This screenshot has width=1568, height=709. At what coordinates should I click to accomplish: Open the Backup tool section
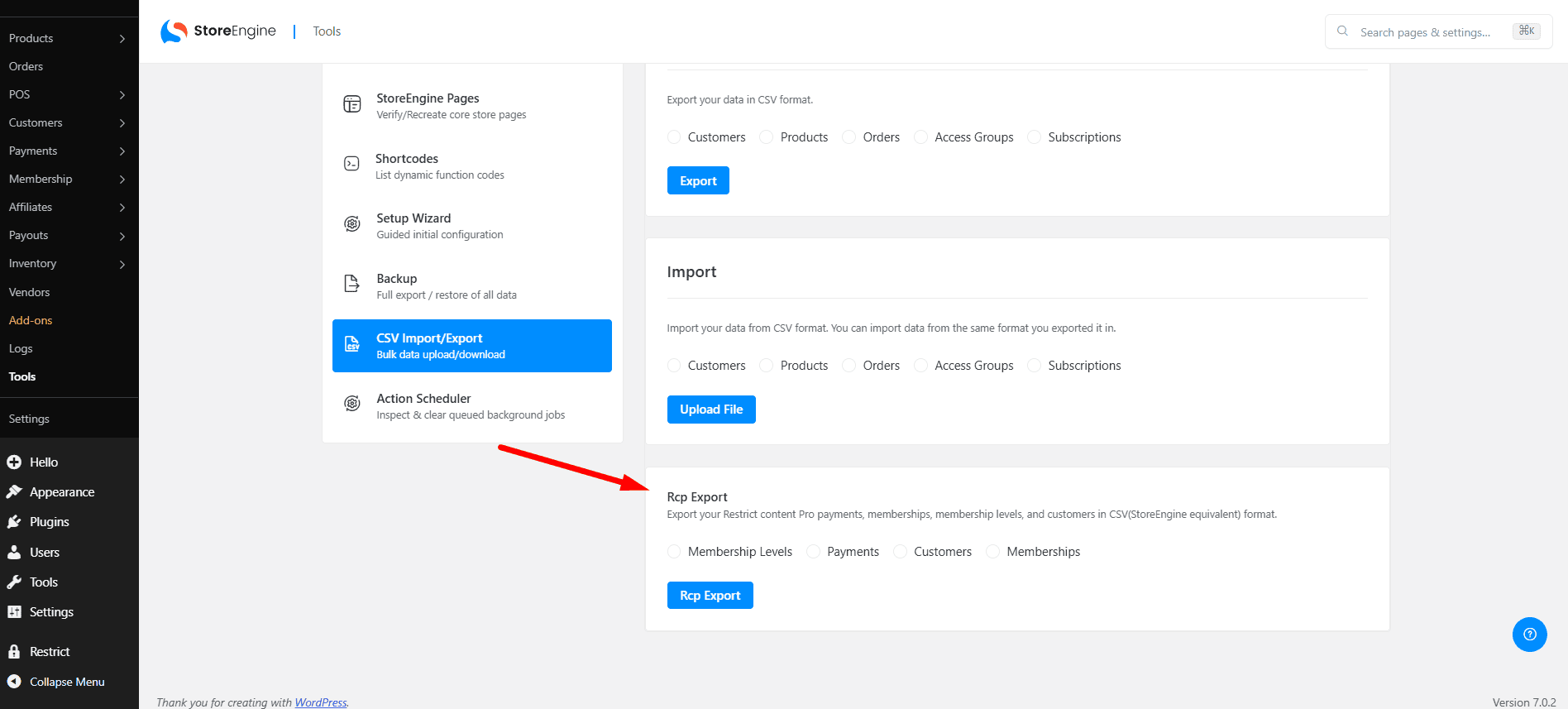[472, 286]
